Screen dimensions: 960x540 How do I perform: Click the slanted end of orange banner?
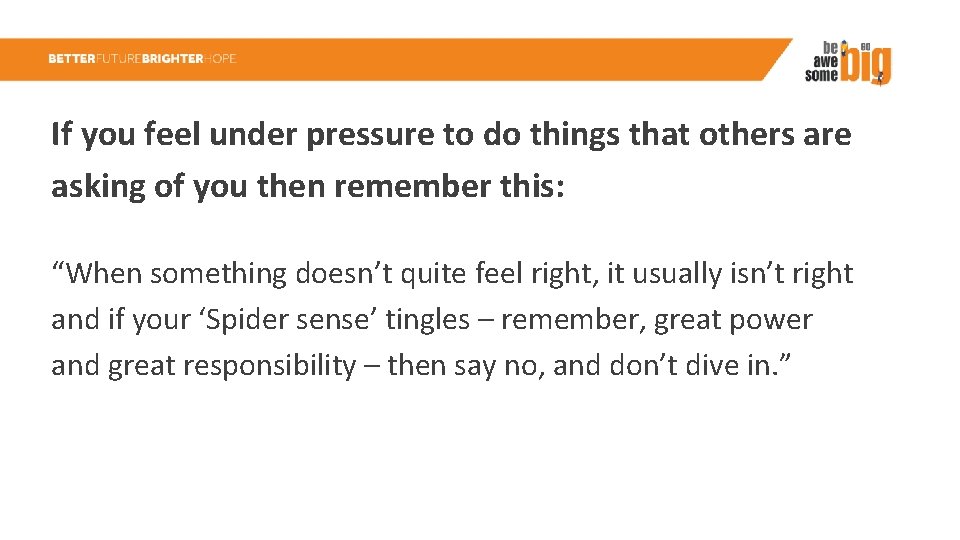776,59
